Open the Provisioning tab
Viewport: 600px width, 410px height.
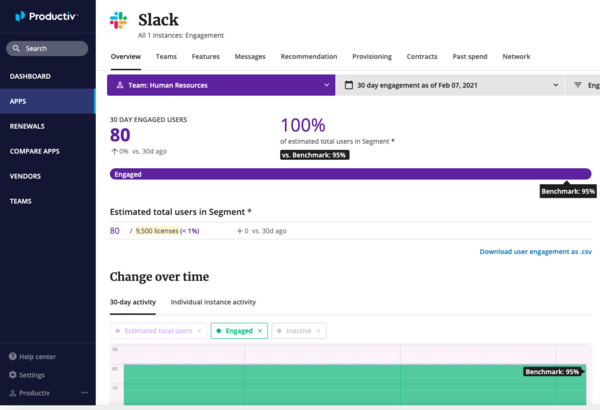pyautogui.click(x=372, y=57)
